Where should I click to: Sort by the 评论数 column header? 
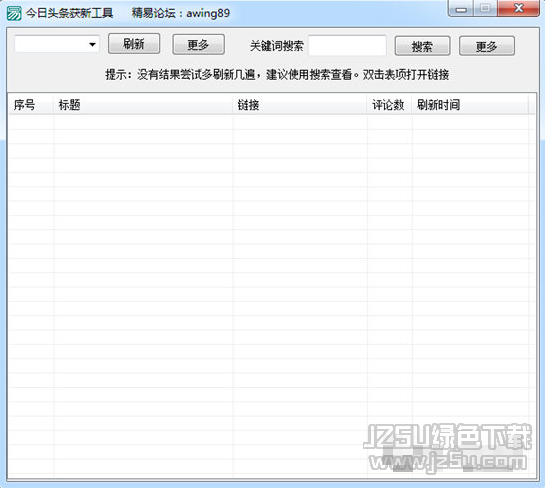point(389,105)
